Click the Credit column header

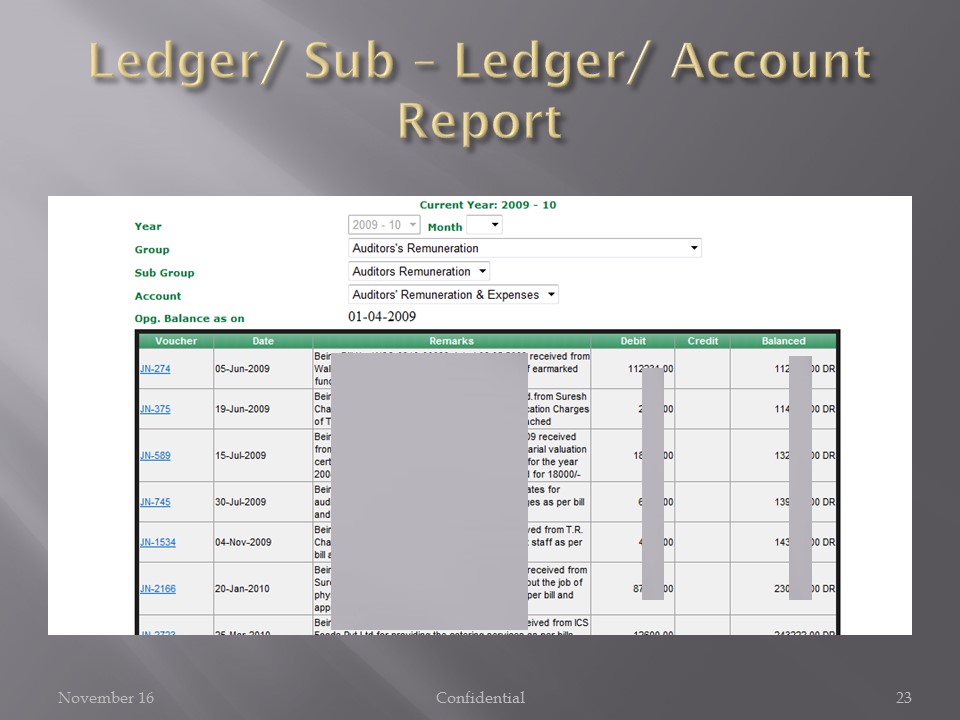click(702, 341)
